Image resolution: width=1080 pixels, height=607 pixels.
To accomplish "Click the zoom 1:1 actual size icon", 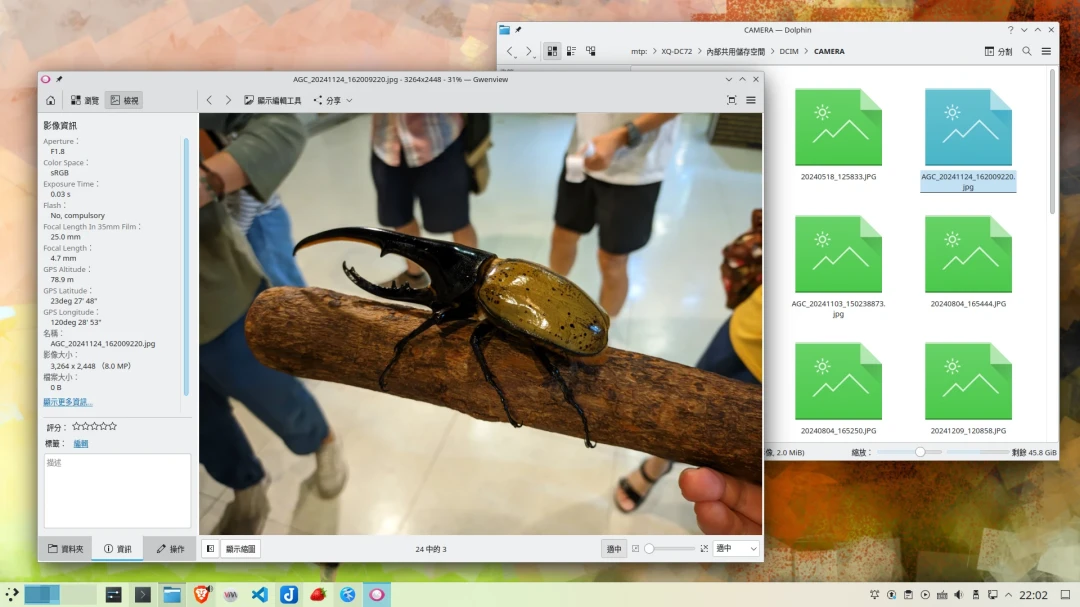I will [x=704, y=548].
